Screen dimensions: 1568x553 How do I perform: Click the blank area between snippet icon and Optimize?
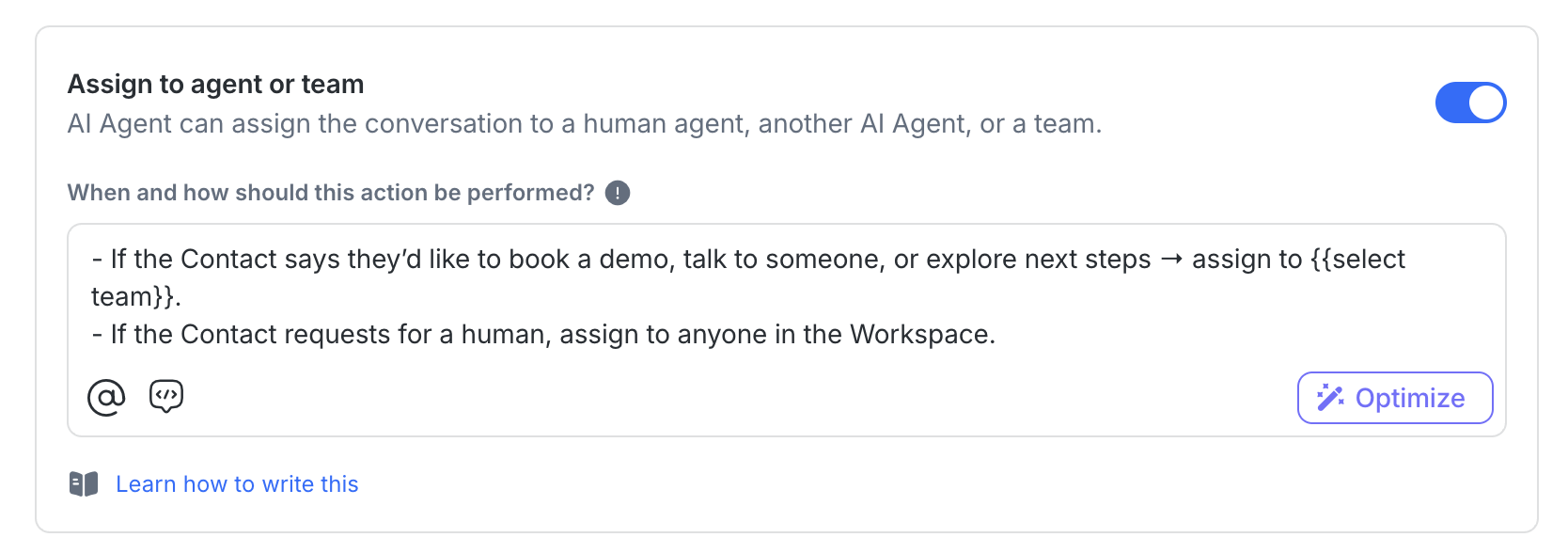[x=733, y=397]
